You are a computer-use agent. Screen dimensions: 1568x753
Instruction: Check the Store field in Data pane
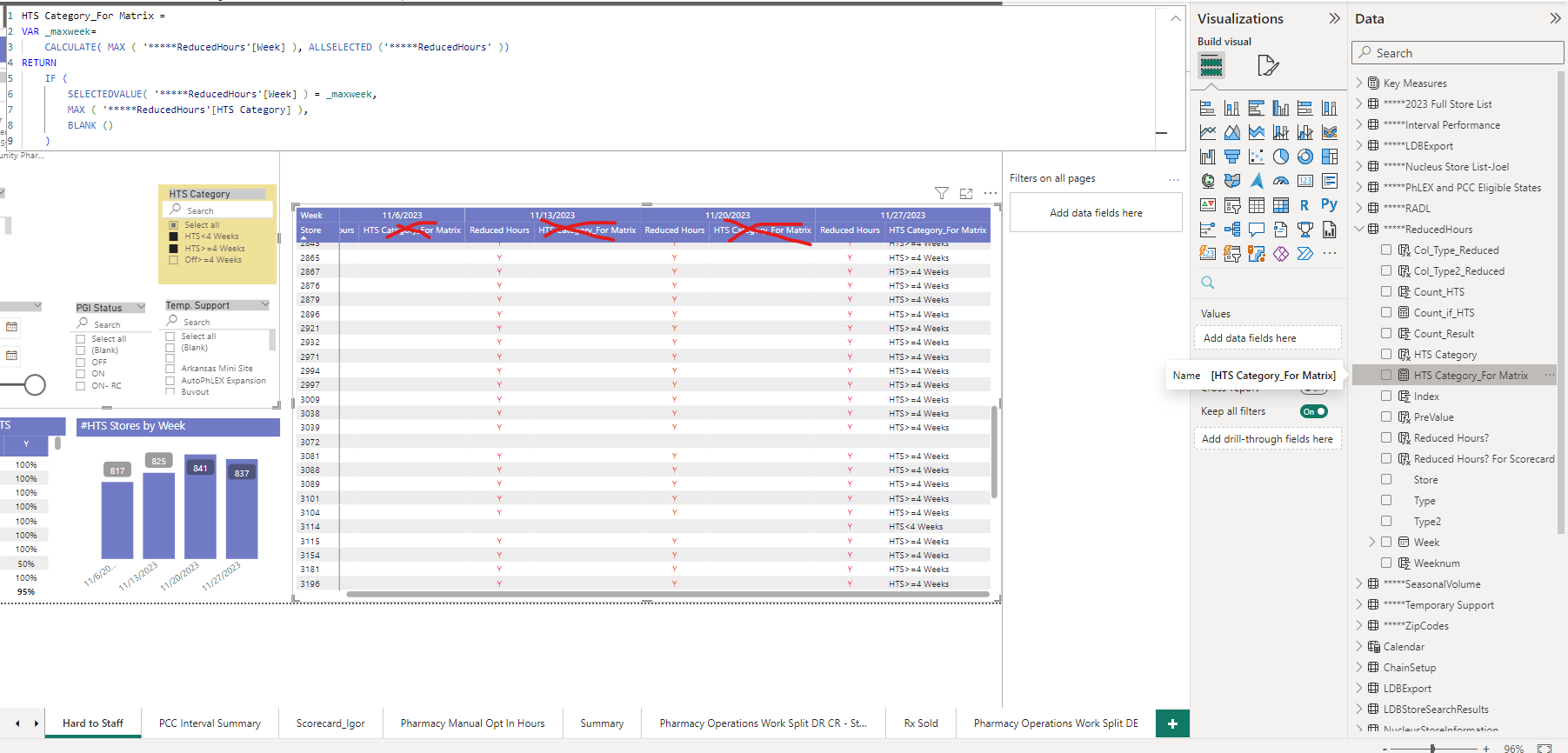tap(1386, 479)
